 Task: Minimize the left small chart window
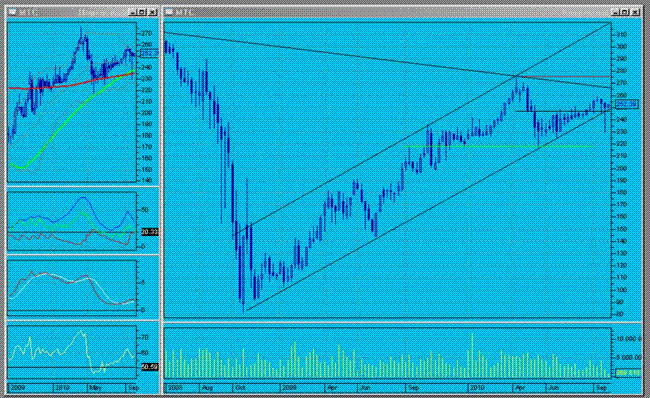tap(133, 12)
